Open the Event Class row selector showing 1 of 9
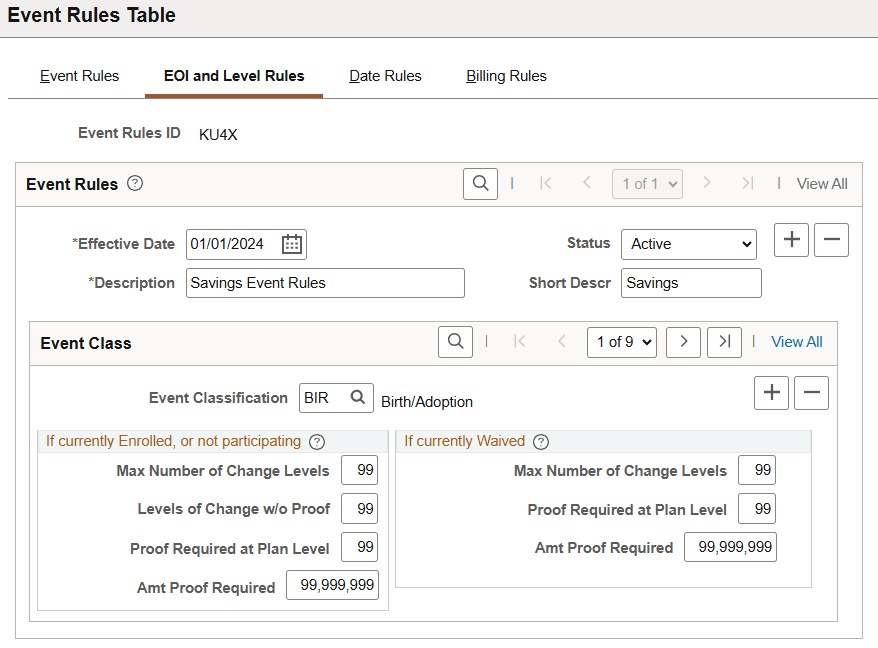 (x=621, y=341)
